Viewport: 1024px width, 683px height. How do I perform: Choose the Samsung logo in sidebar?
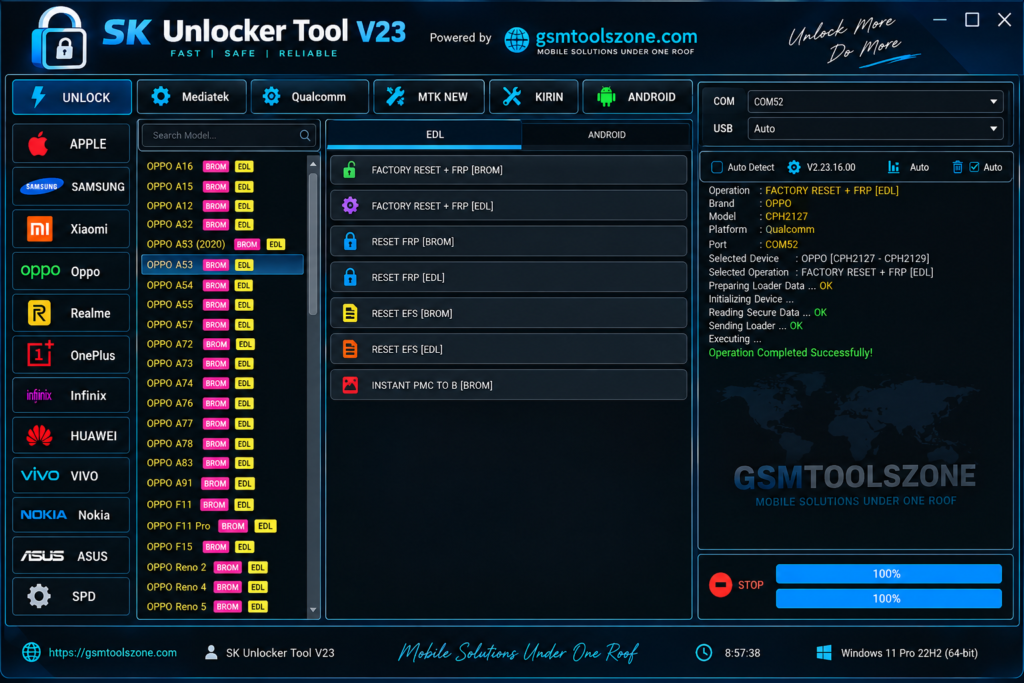(42, 187)
